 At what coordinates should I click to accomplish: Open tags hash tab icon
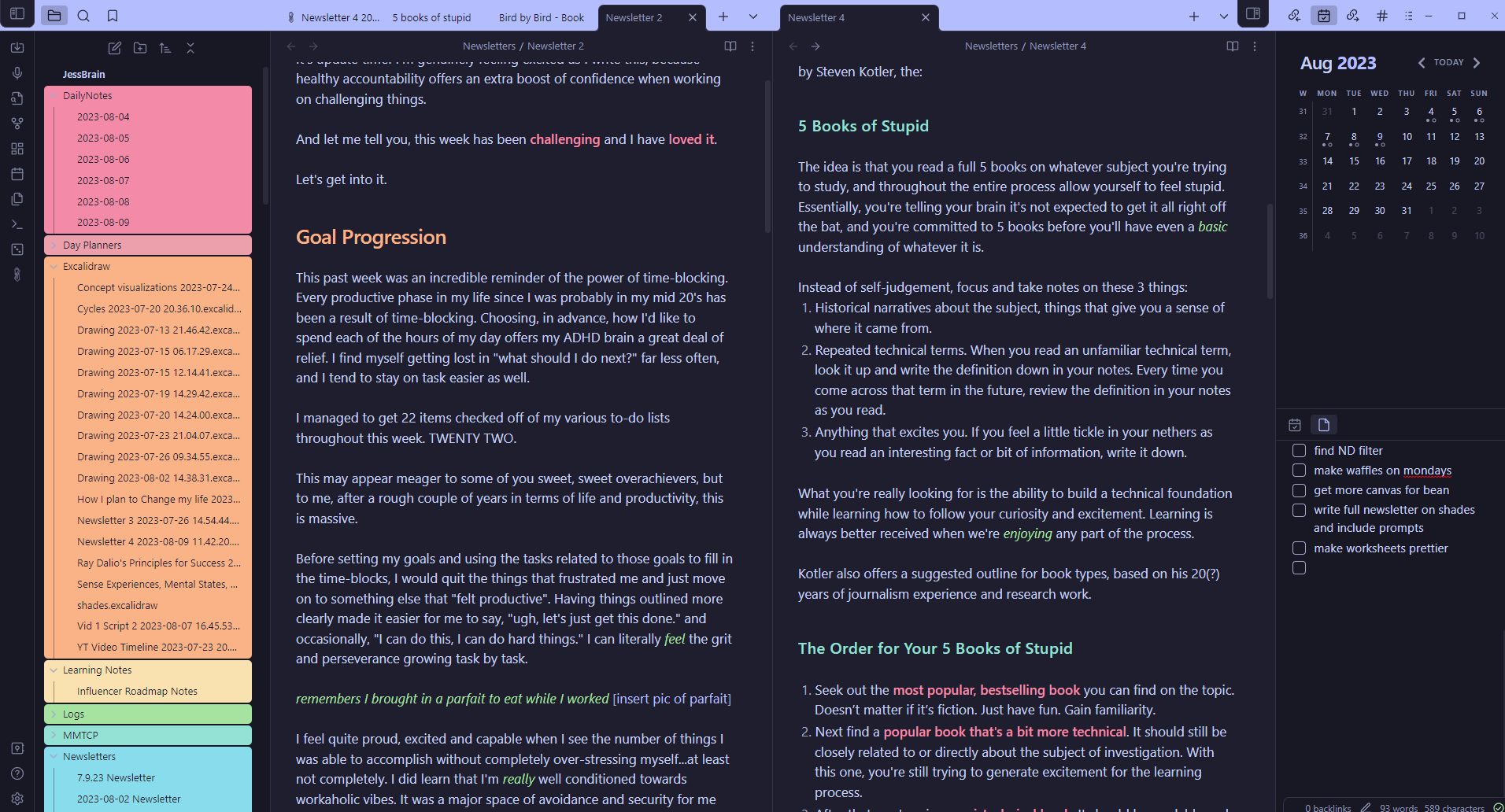coord(1382,16)
